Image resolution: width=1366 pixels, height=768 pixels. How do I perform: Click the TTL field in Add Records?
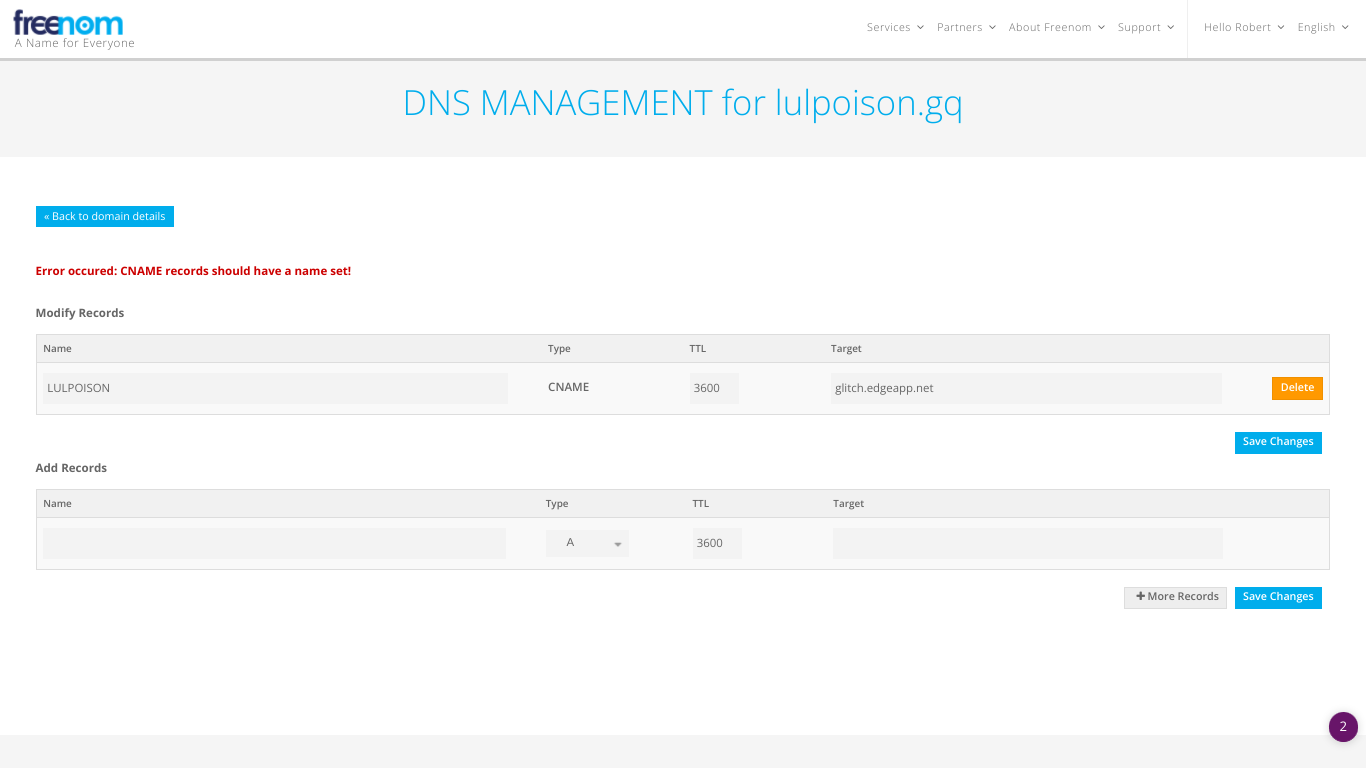pyautogui.click(x=717, y=543)
